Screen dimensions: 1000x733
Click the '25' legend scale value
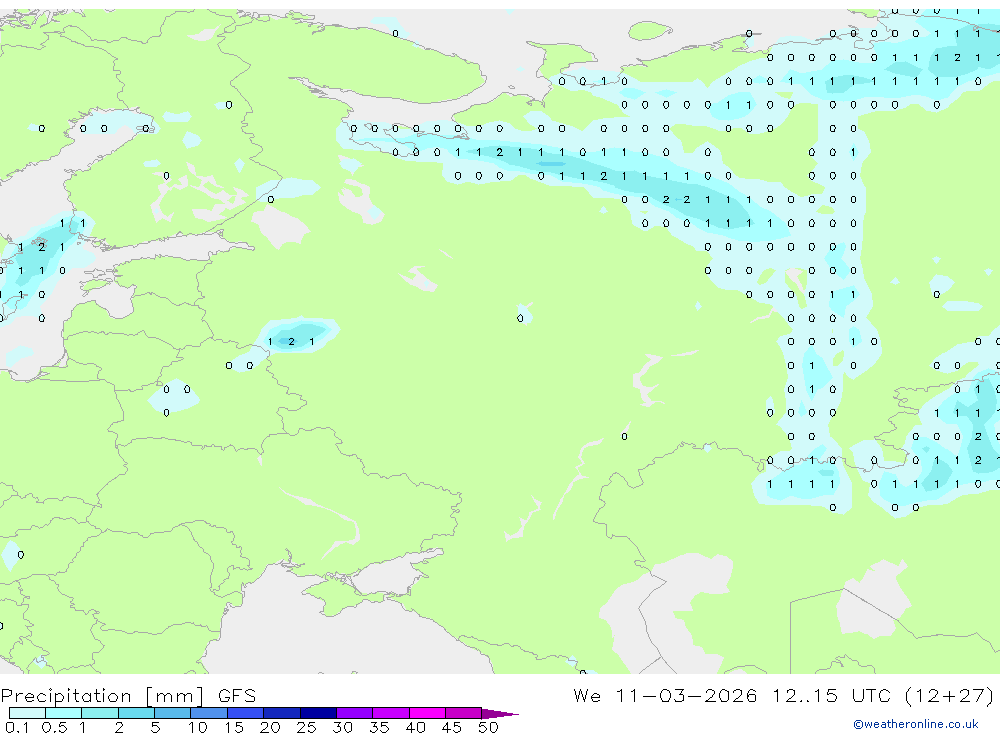(x=306, y=727)
